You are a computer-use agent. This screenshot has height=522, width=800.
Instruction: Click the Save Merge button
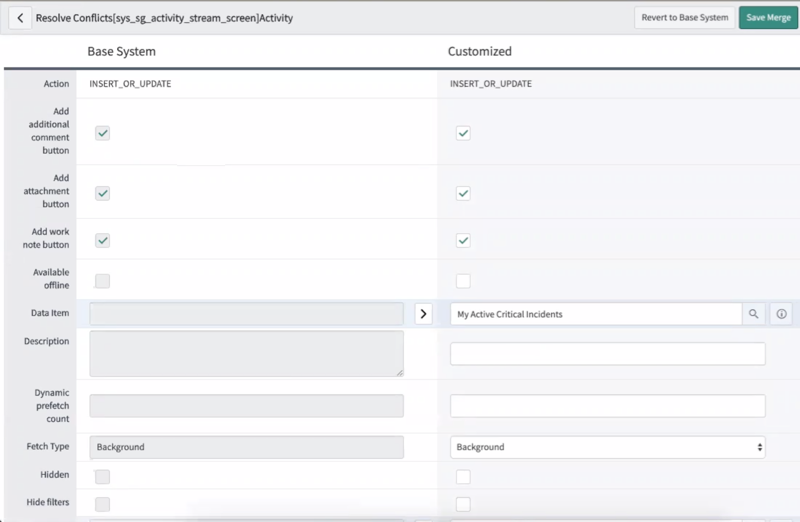[x=768, y=18]
